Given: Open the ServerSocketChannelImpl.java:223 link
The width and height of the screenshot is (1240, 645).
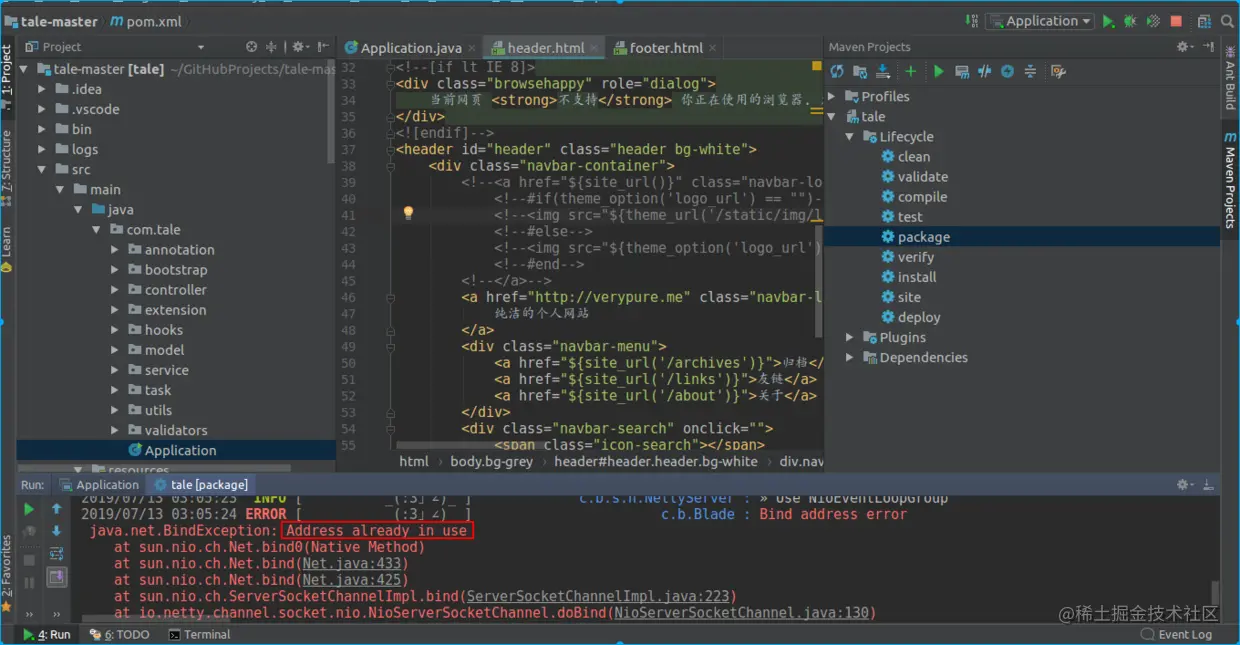Looking at the screenshot, I should point(598,596).
